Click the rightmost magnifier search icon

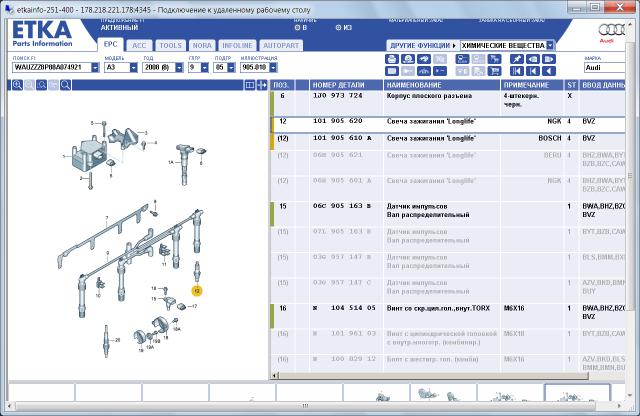click(x=65, y=85)
